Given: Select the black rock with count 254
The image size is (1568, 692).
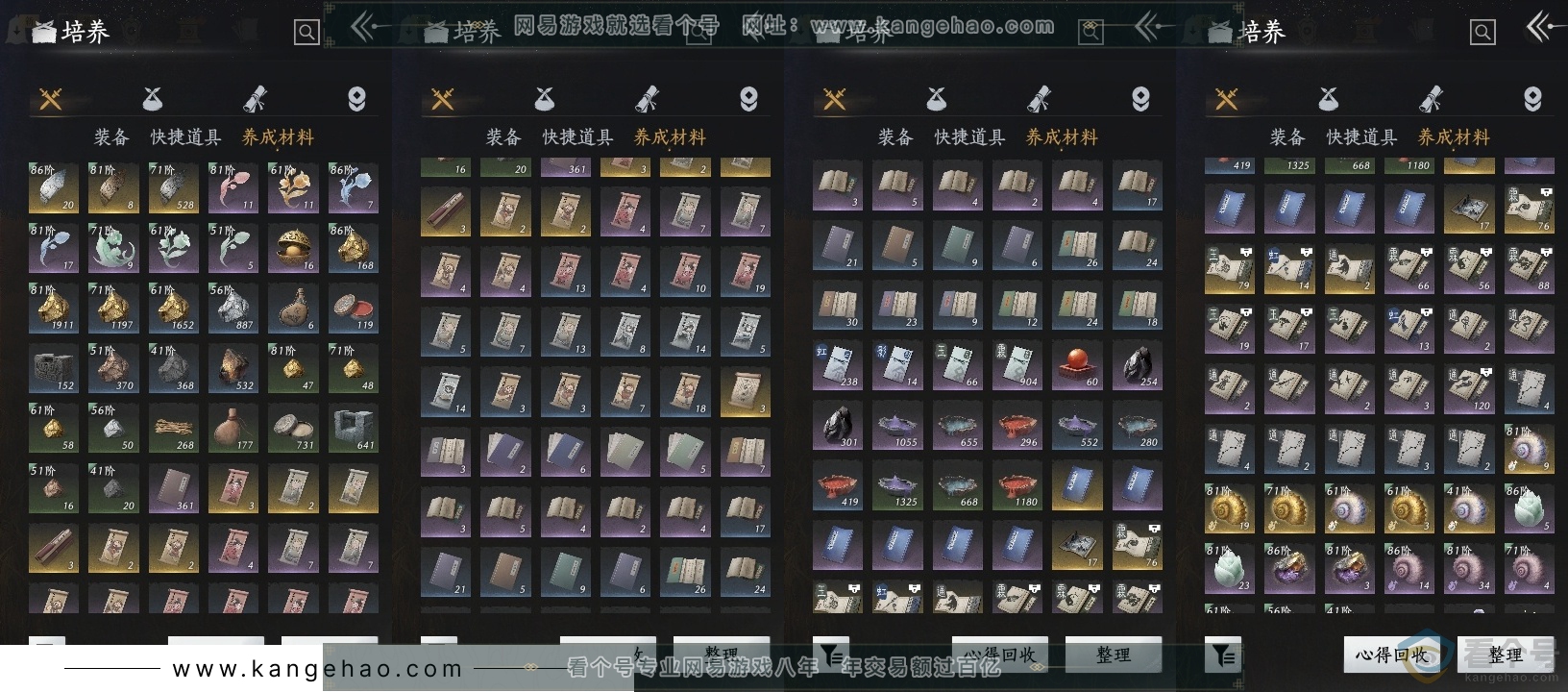Looking at the screenshot, I should (1138, 364).
